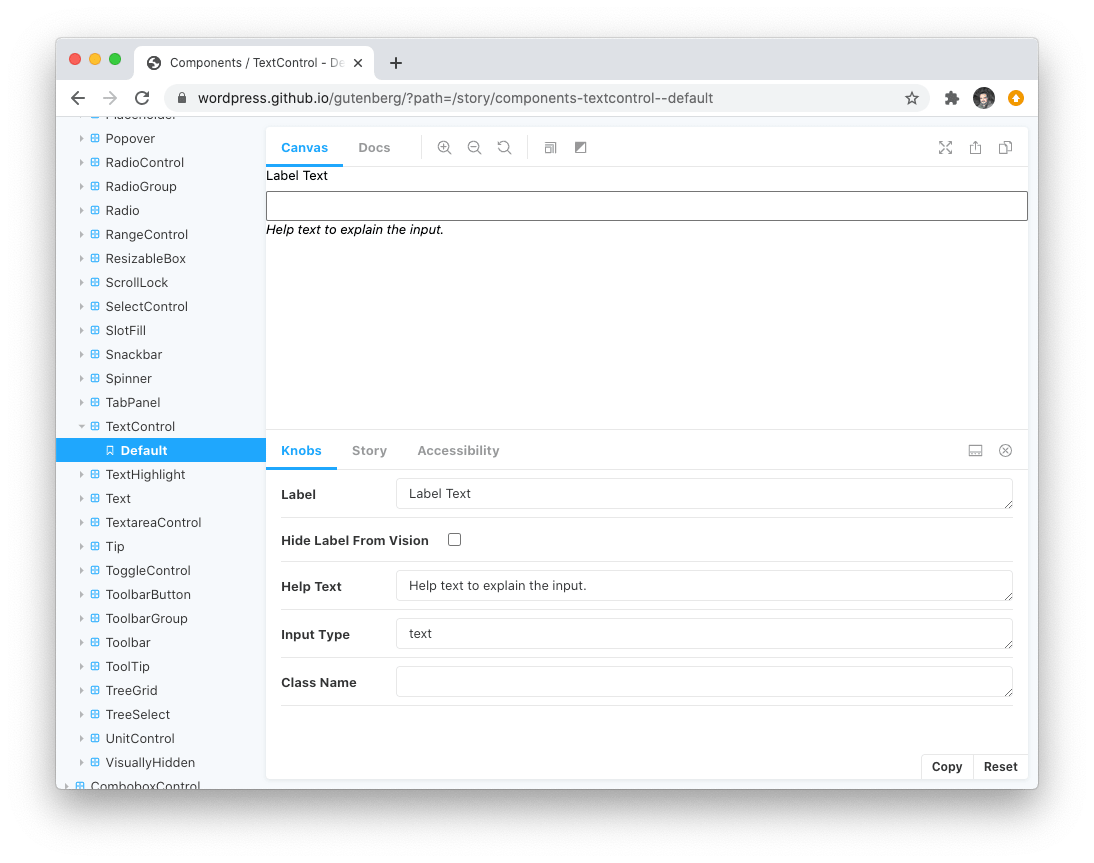Expand the SelectControl tree arrow
This screenshot has width=1094, height=863.
pos(82,306)
